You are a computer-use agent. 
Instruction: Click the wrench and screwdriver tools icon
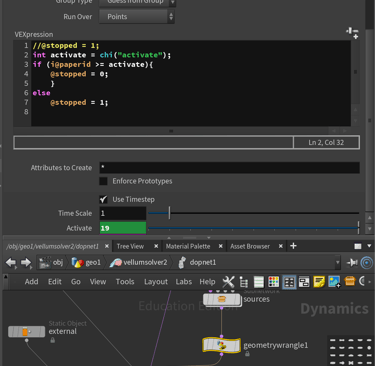coord(228,282)
